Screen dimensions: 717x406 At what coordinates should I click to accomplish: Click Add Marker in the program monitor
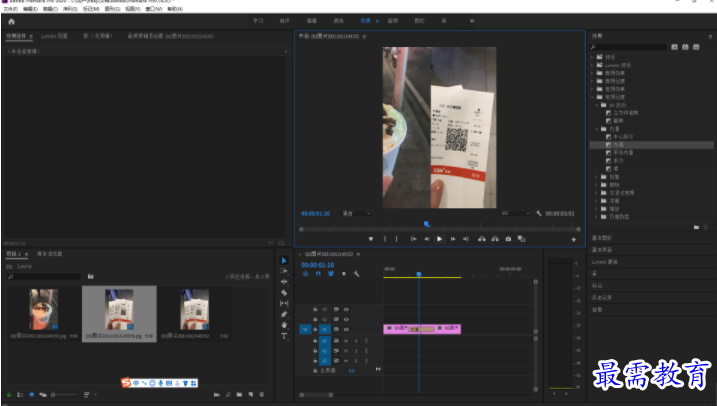(371, 239)
